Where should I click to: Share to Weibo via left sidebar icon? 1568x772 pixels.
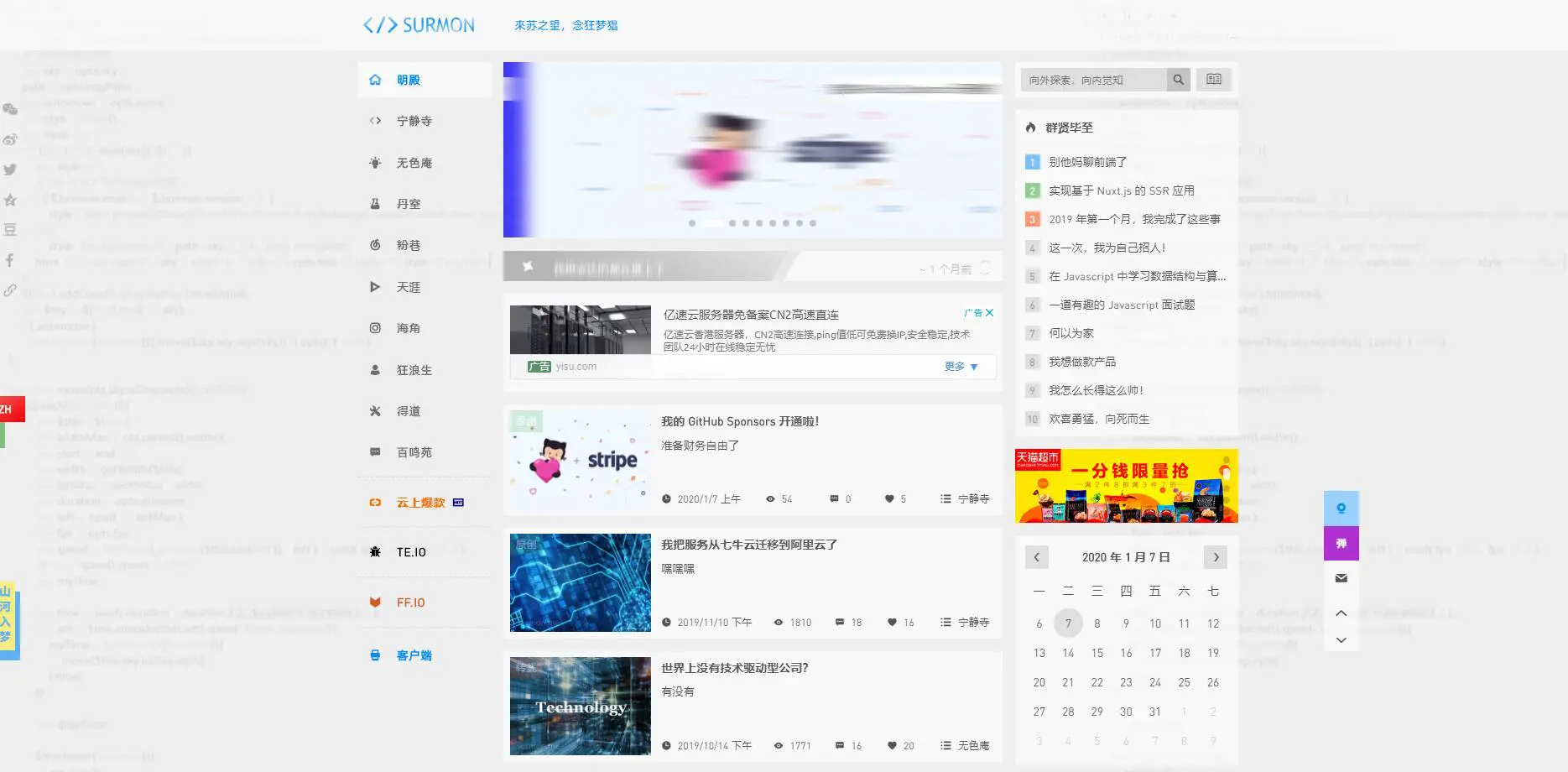coord(10,139)
